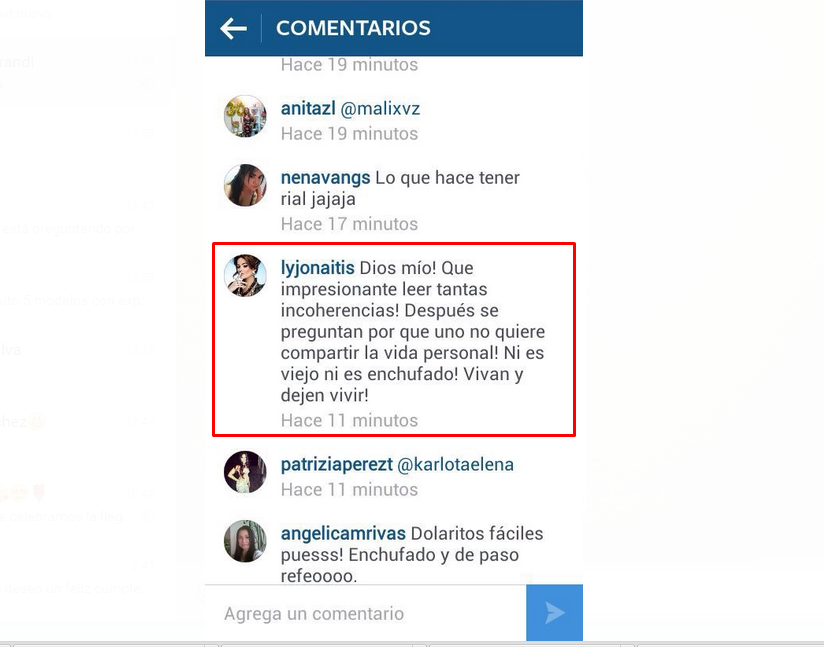Open patriziaperezt's profile picture
Screen dimensions: 824x647
click(x=245, y=471)
